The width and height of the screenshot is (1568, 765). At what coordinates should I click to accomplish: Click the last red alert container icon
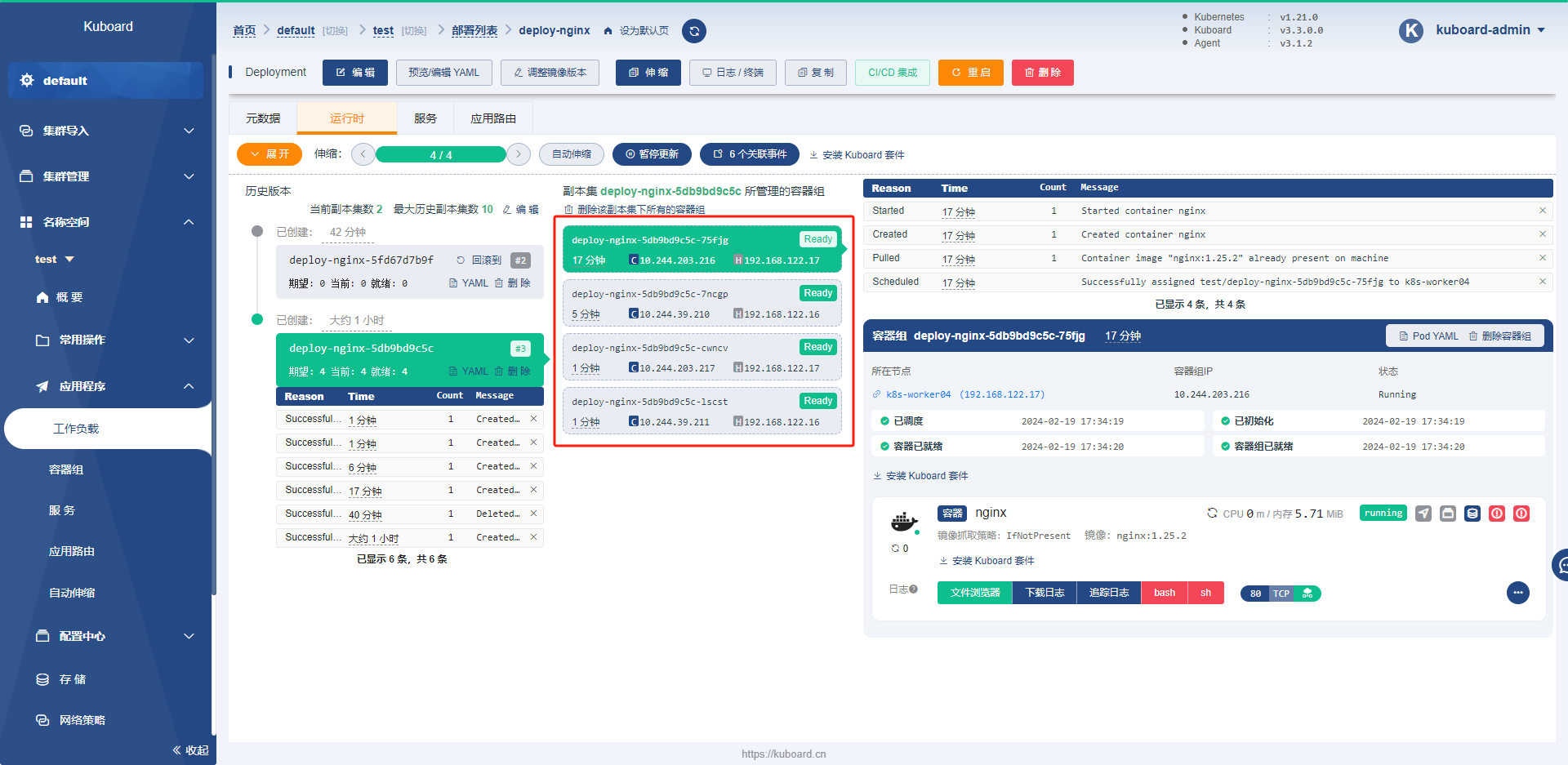pos(1521,514)
